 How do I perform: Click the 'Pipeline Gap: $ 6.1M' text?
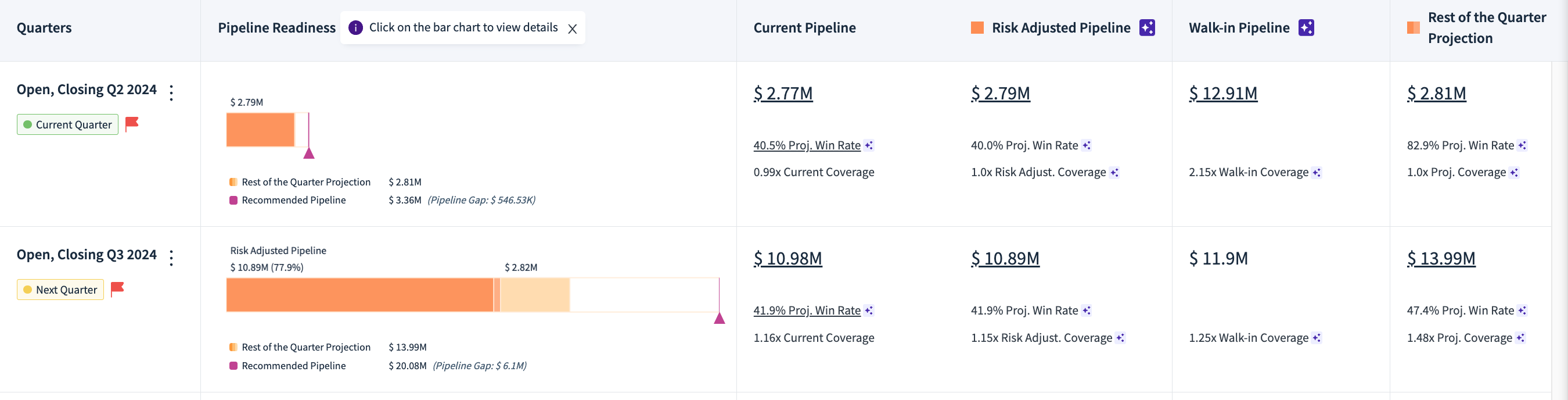[x=480, y=366]
